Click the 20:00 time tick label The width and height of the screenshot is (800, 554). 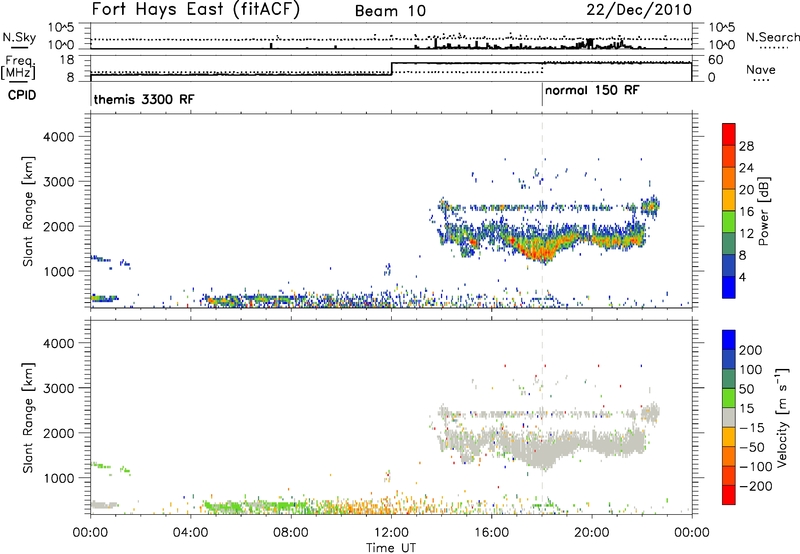(592, 533)
